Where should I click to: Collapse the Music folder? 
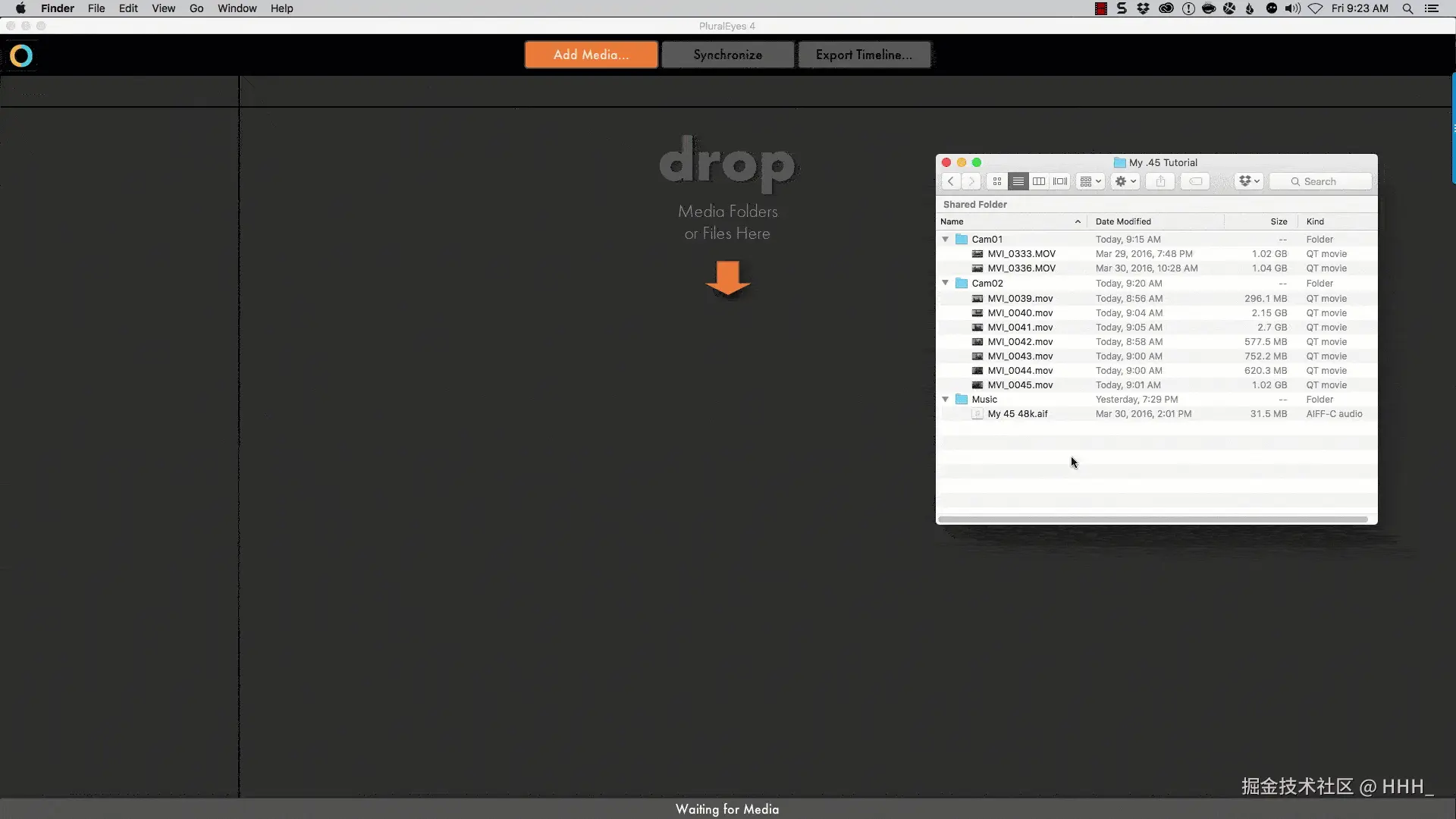click(946, 399)
